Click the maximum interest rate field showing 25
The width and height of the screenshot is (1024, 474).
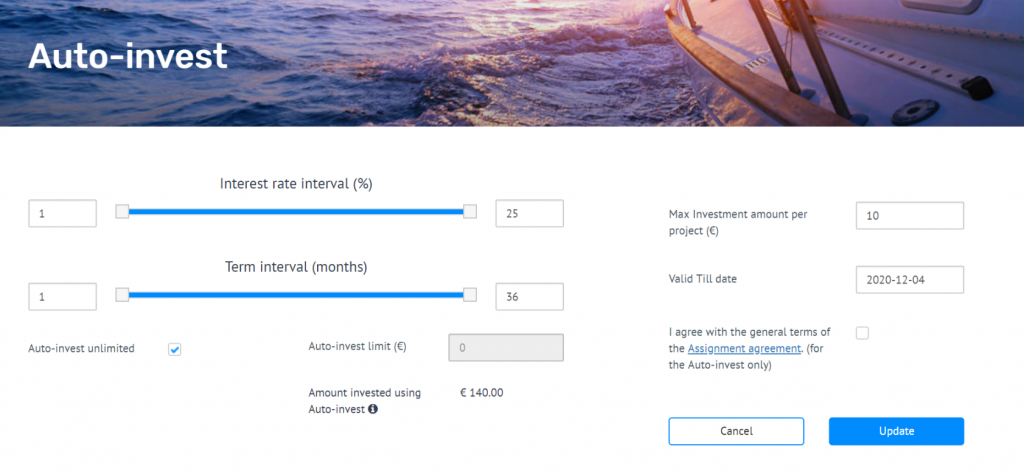[529, 213]
